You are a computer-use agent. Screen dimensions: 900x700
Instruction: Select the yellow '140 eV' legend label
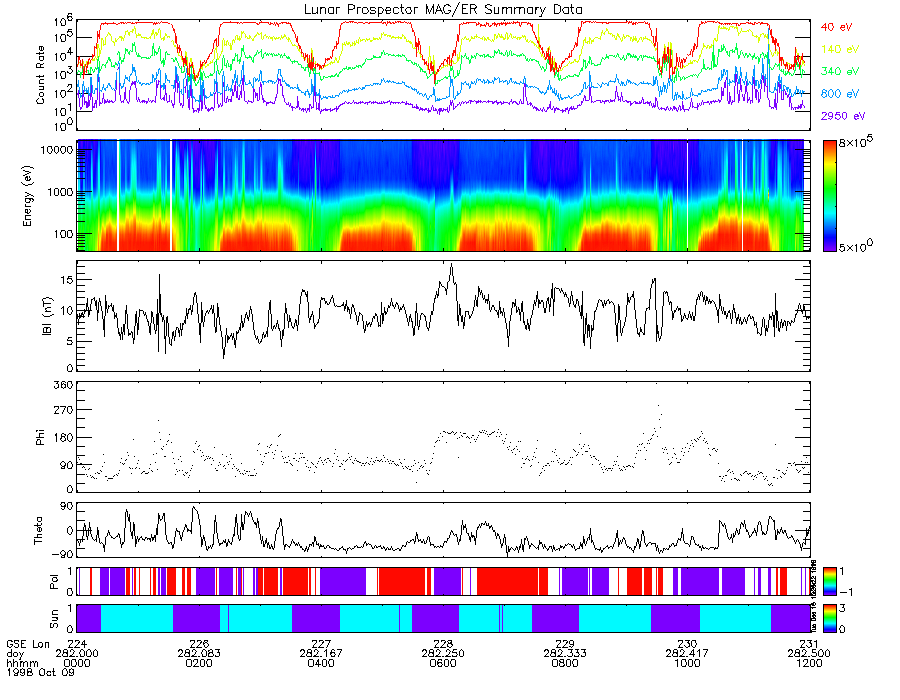click(840, 49)
